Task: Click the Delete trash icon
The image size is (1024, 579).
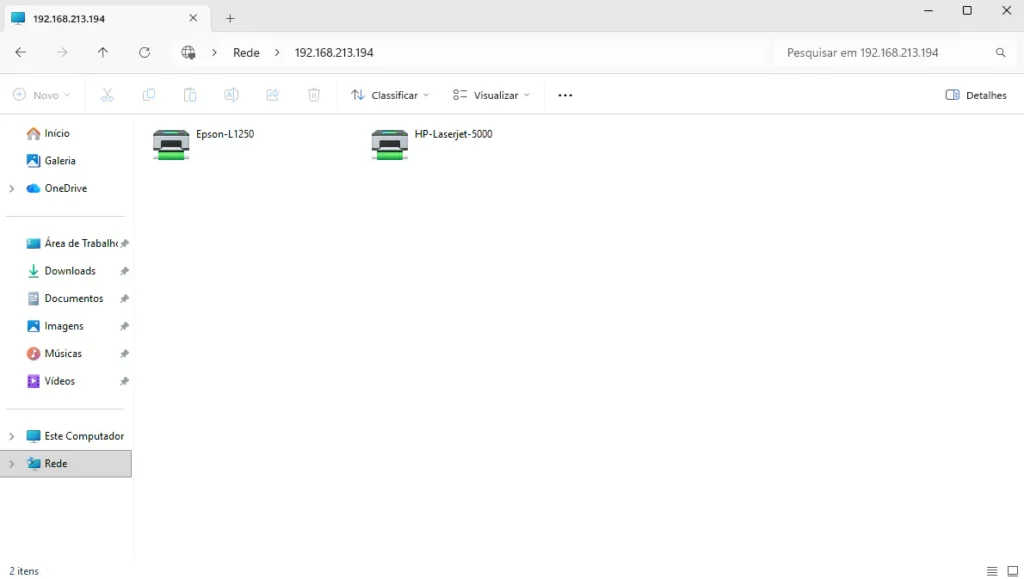Action: 314,95
